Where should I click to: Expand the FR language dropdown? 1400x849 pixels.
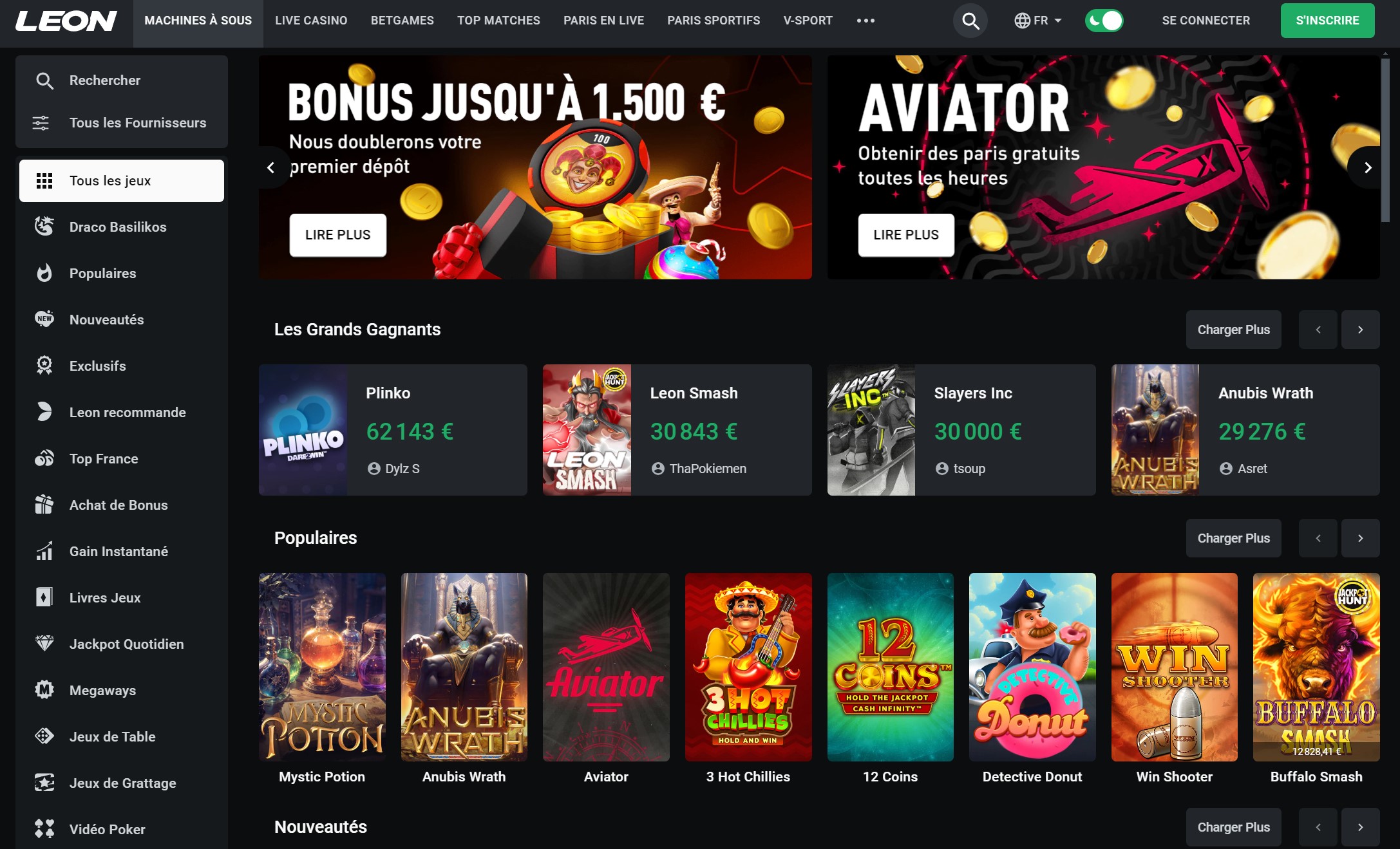tap(1038, 21)
